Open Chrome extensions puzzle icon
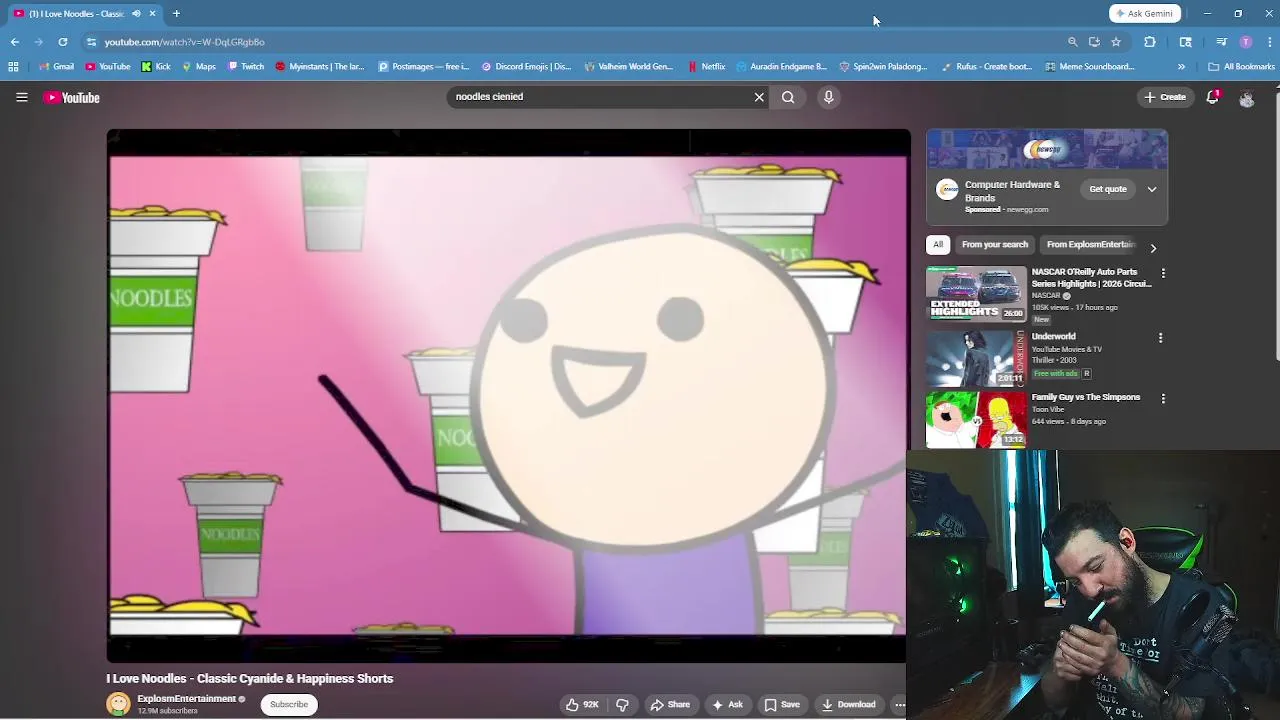The height and width of the screenshot is (720, 1280). [x=1150, y=42]
